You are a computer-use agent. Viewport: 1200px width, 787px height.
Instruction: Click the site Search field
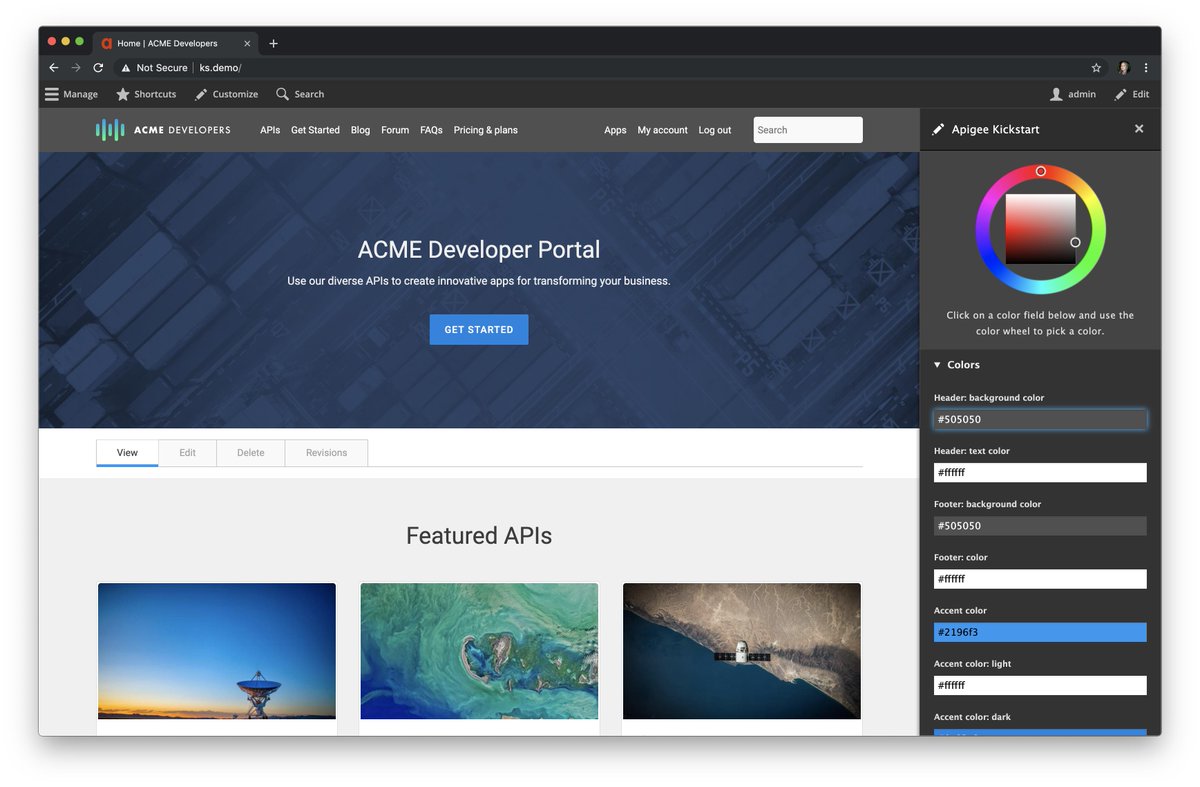click(x=808, y=130)
